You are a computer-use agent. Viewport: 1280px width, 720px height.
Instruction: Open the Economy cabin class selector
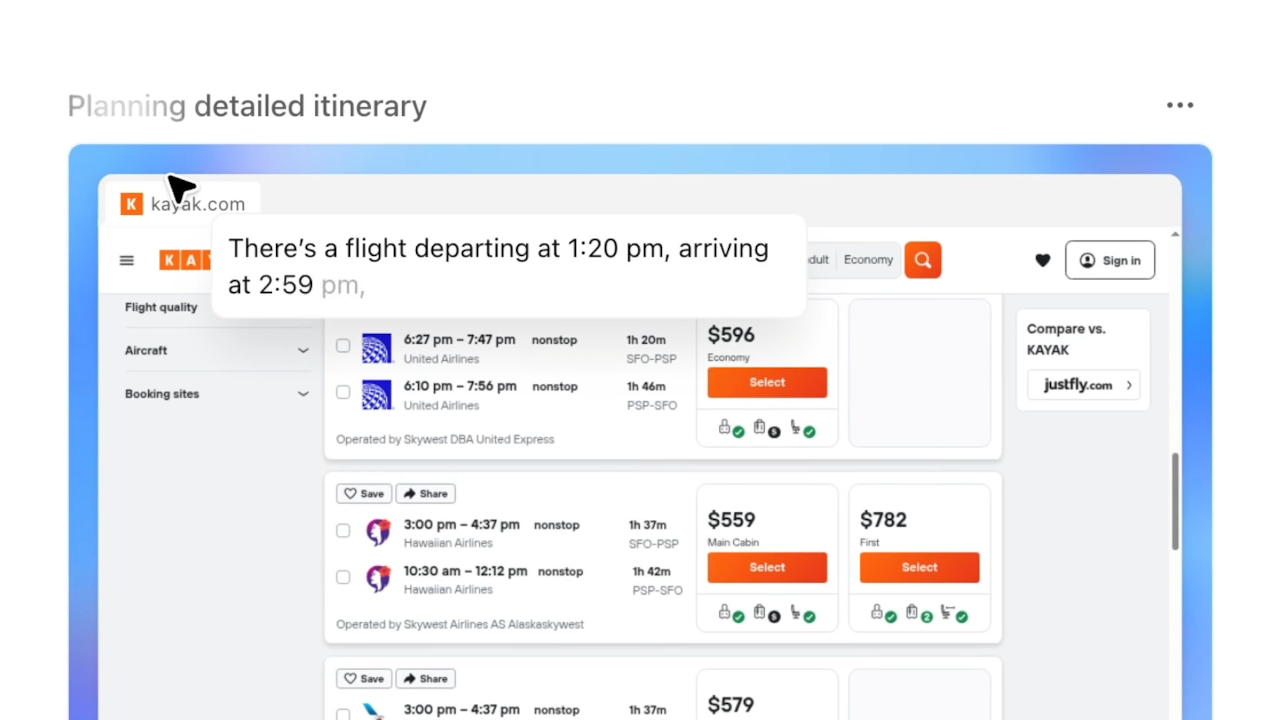click(868, 260)
